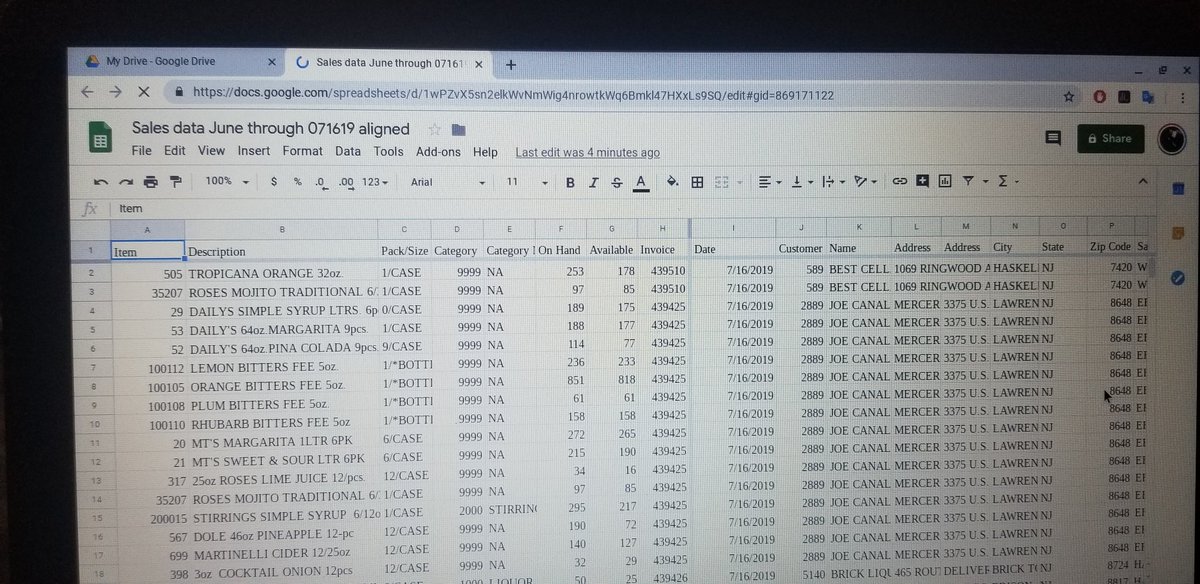Viewport: 1200px width, 584px height.
Task: Open the View menu
Action: click(x=211, y=152)
